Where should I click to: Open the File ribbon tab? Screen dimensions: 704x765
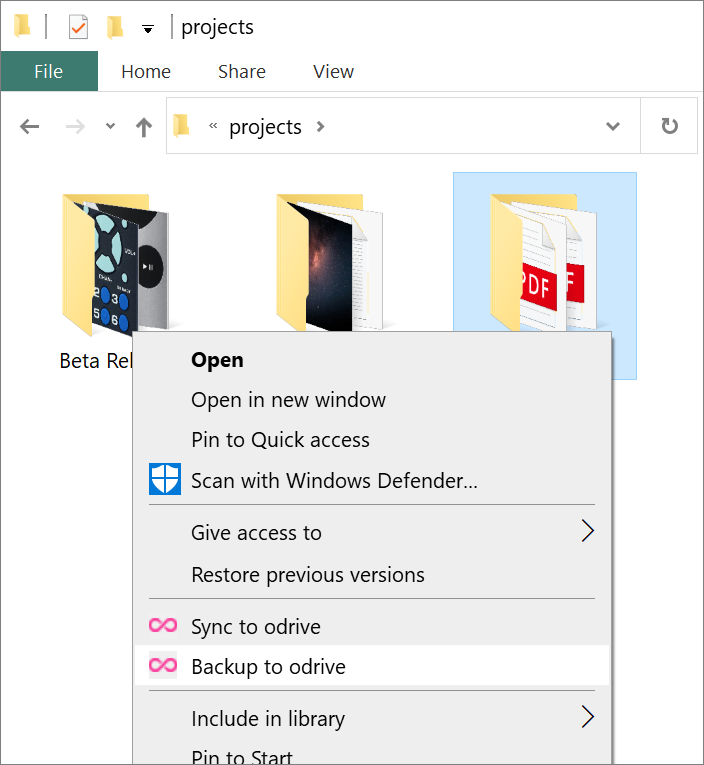coord(49,72)
